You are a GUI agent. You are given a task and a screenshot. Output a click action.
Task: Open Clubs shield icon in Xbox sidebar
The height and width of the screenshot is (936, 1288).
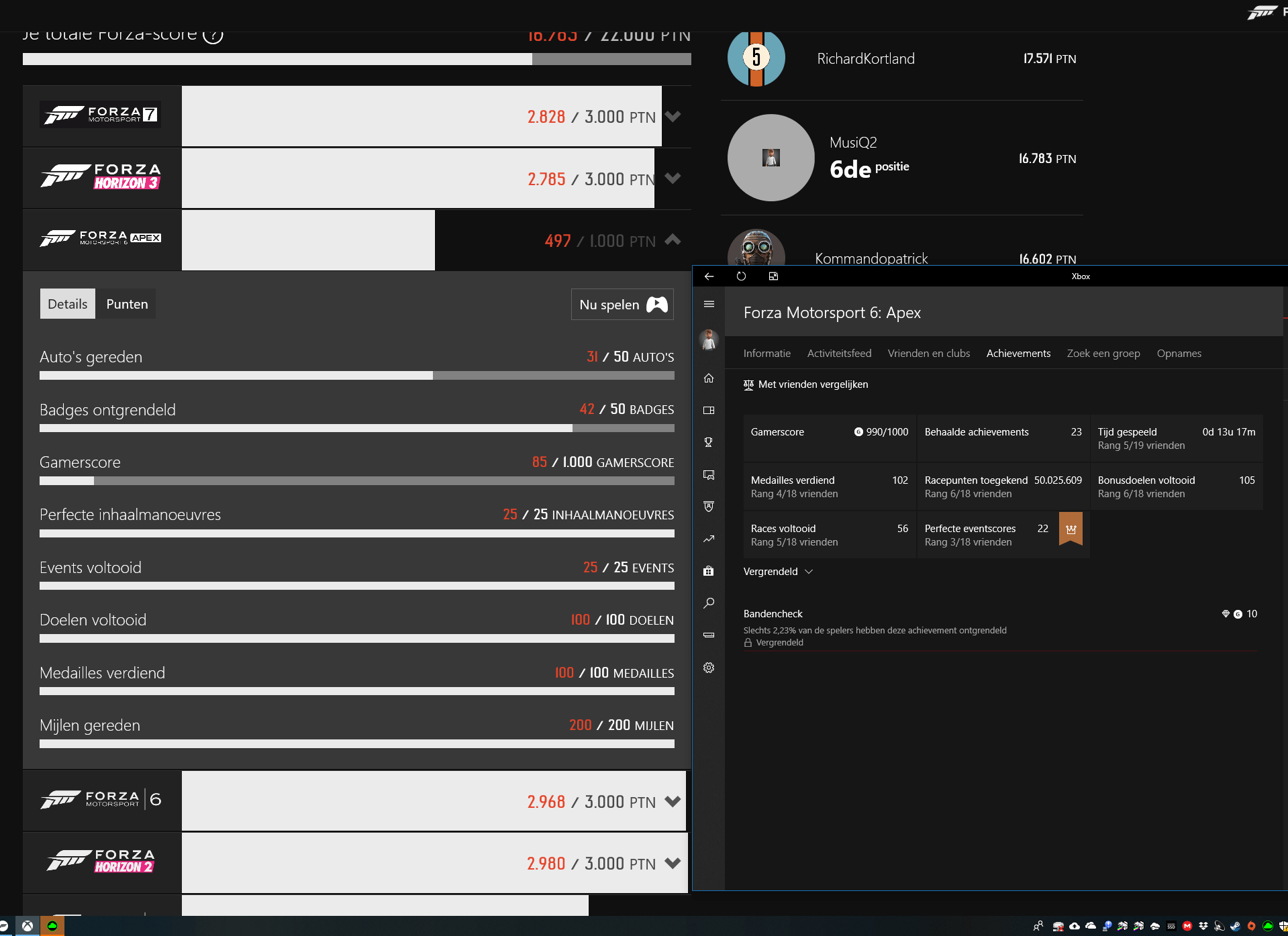pyautogui.click(x=709, y=507)
